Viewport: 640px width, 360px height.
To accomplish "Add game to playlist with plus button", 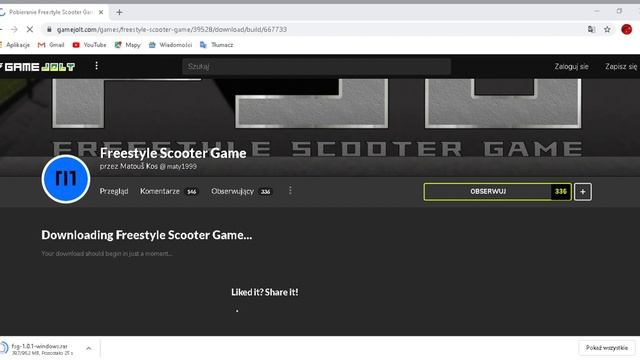I will [x=583, y=192].
